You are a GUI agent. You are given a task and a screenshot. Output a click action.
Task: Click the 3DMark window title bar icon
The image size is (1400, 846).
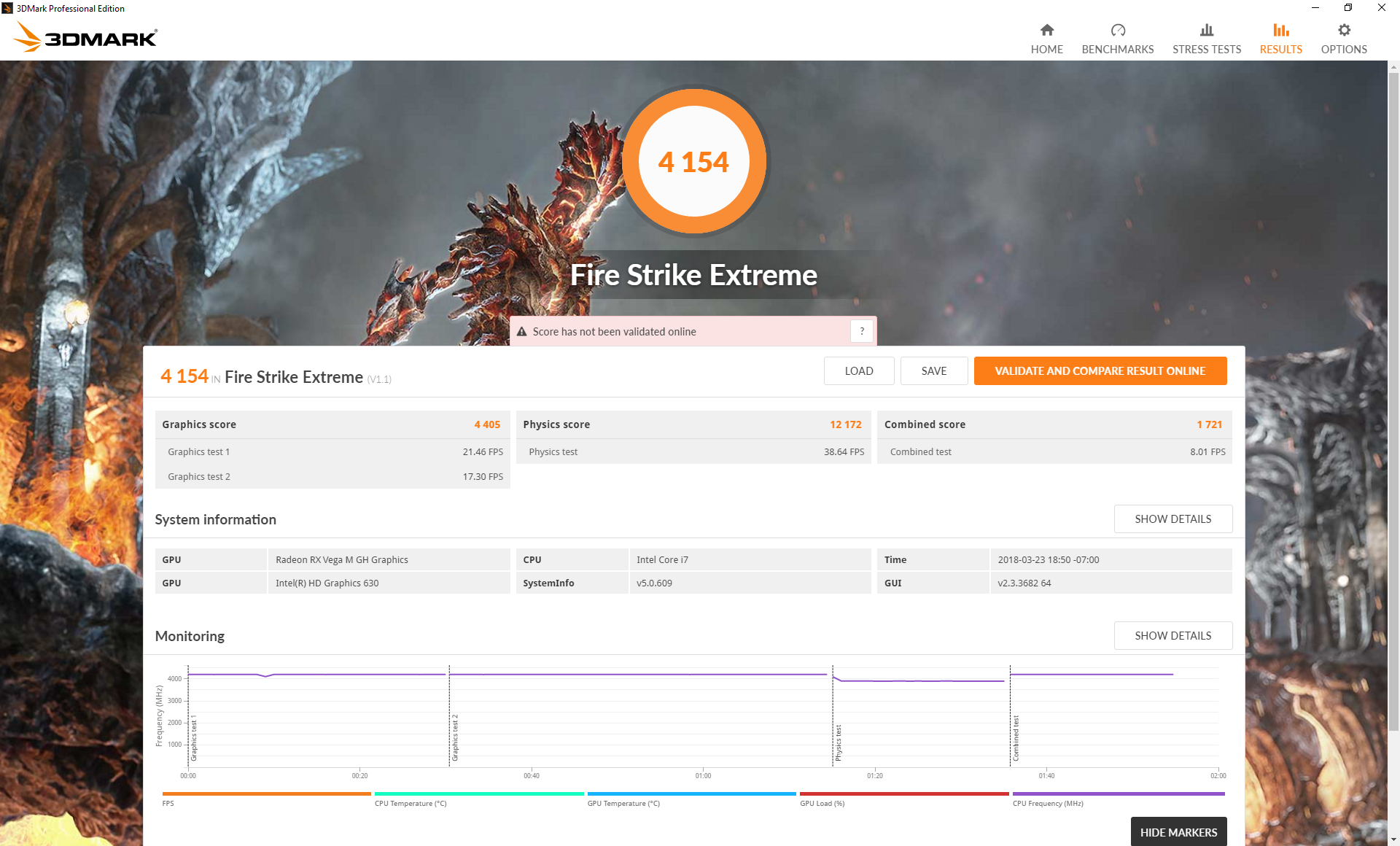tap(7, 8)
